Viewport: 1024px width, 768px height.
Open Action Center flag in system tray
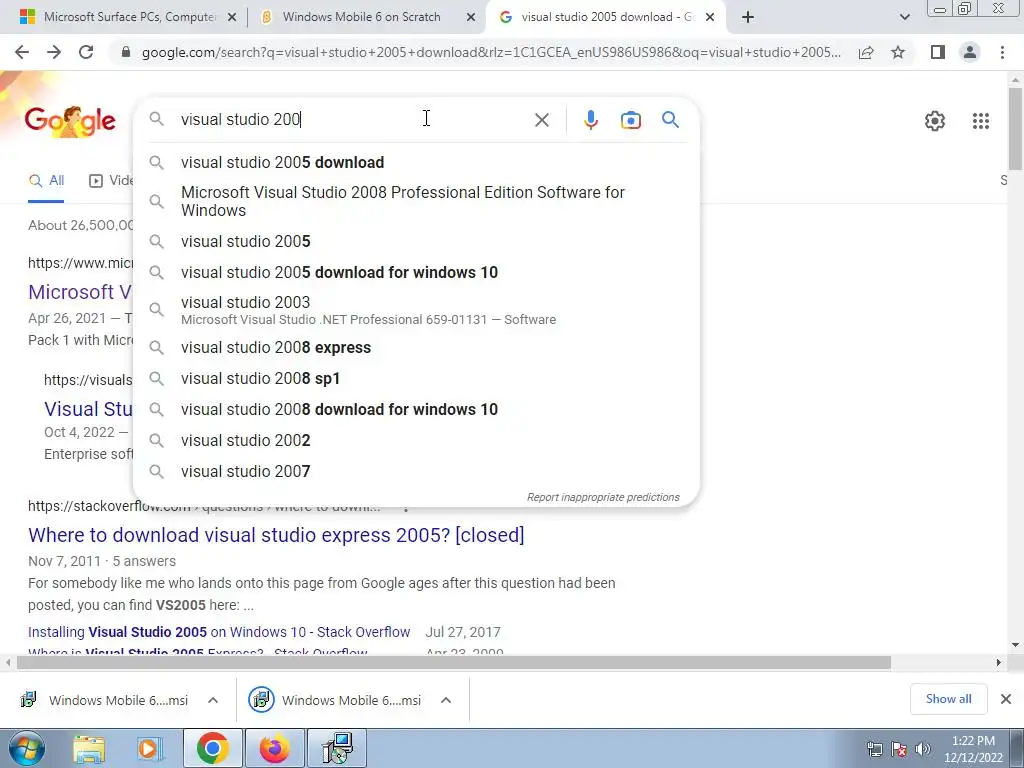[x=899, y=749]
